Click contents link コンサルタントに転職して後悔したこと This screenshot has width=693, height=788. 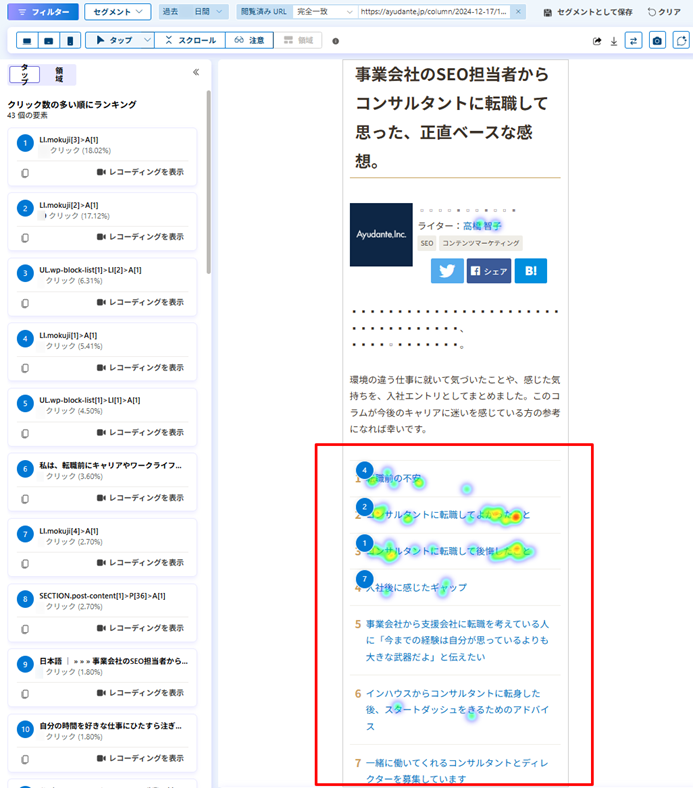pyautogui.click(x=448, y=551)
